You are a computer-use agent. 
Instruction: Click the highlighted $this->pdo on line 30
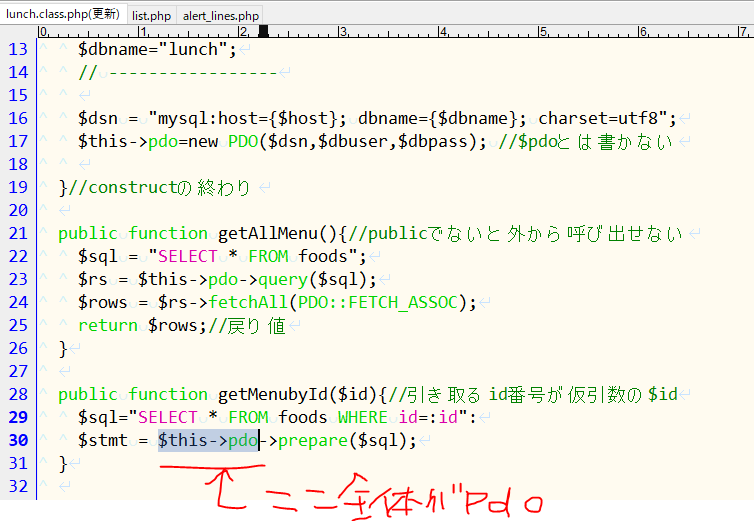pyautogui.click(x=208, y=440)
